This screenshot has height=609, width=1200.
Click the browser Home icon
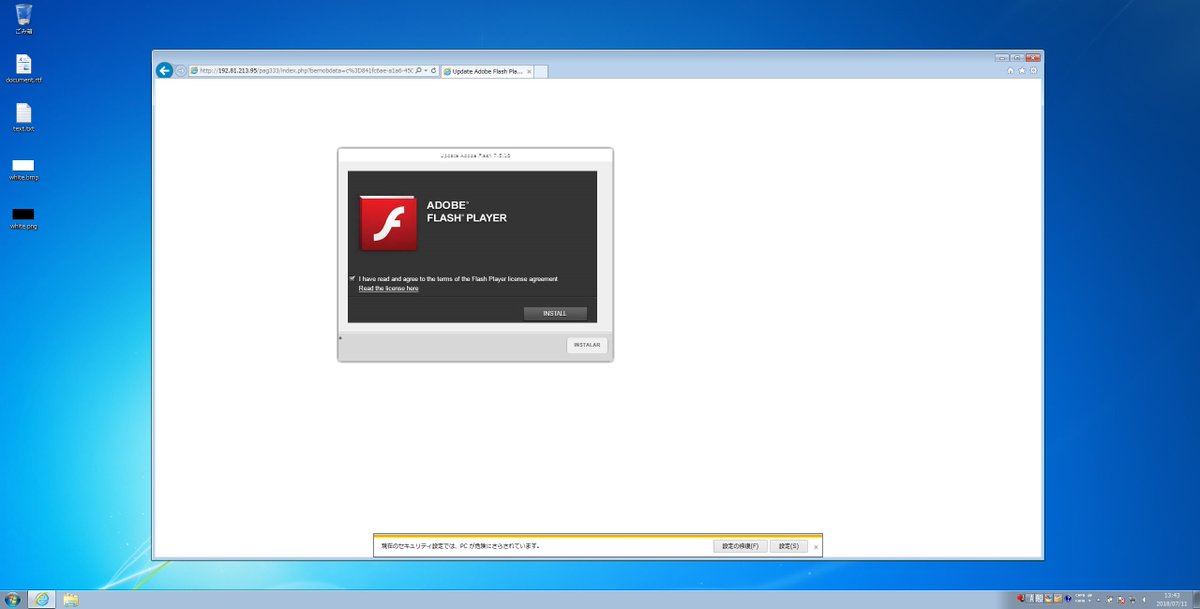click(x=1010, y=70)
